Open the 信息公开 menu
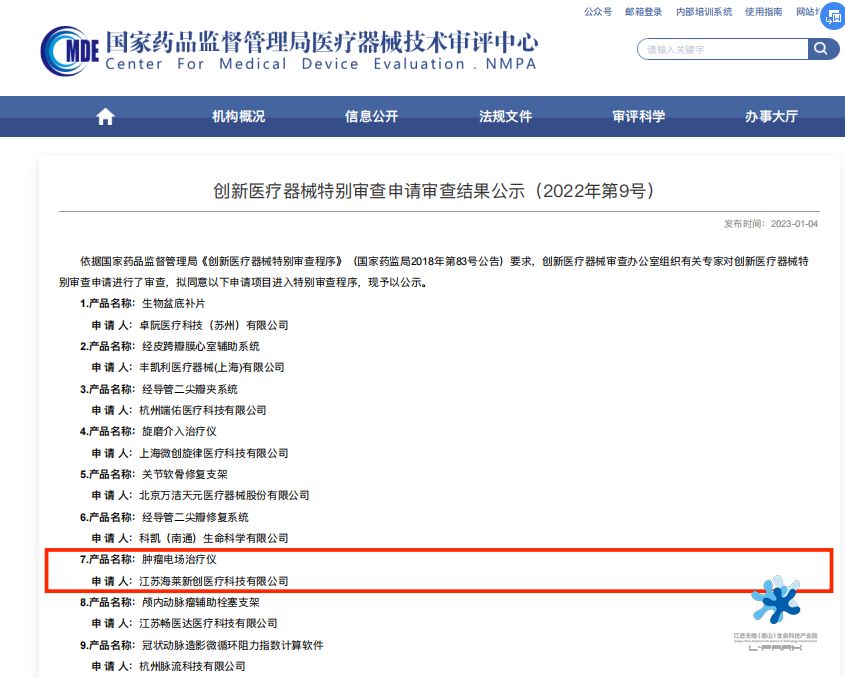The image size is (845, 678). (x=371, y=117)
